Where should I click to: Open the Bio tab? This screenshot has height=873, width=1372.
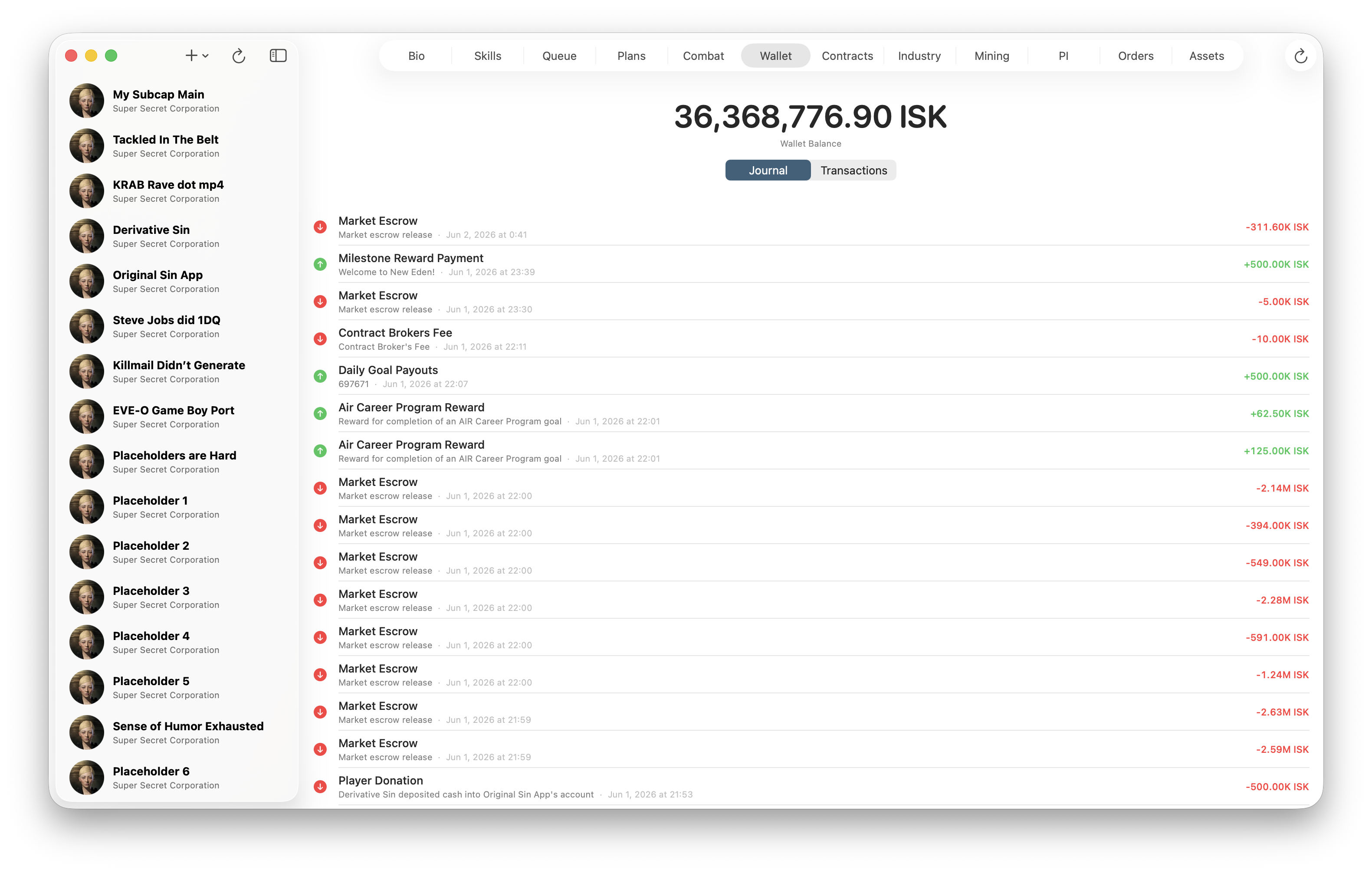point(417,56)
